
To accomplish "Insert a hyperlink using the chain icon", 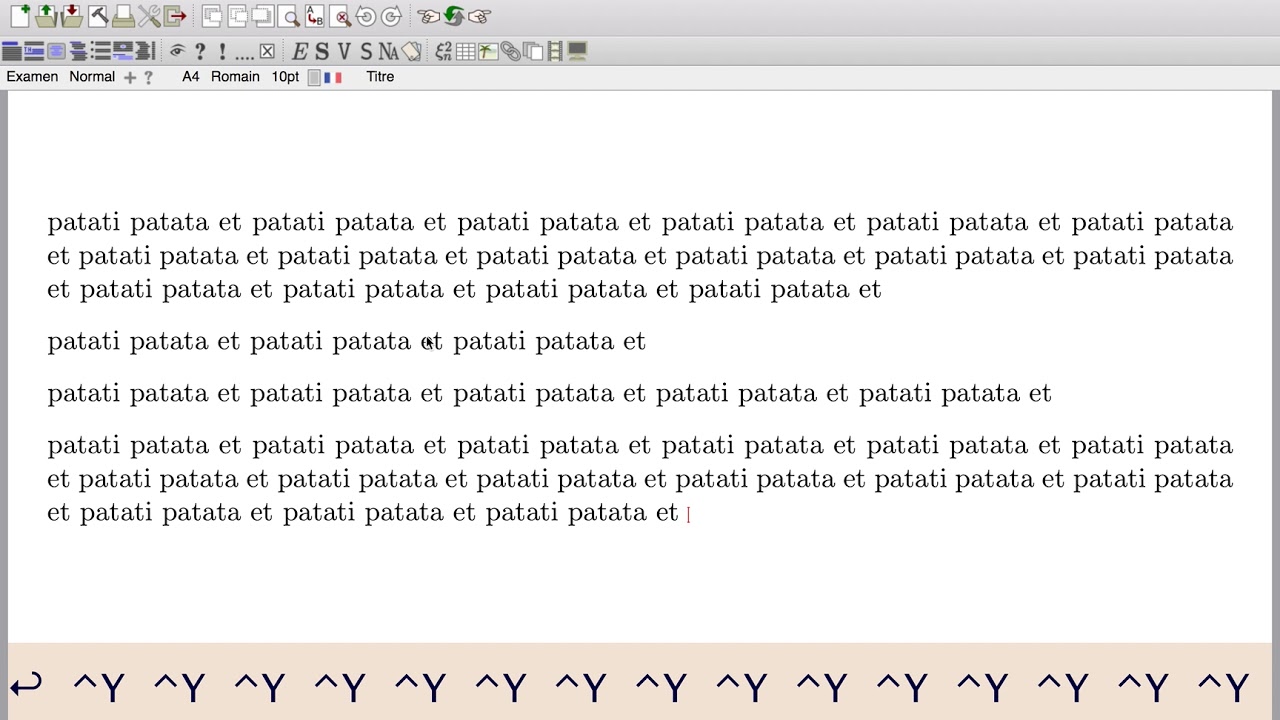I will coord(510,51).
